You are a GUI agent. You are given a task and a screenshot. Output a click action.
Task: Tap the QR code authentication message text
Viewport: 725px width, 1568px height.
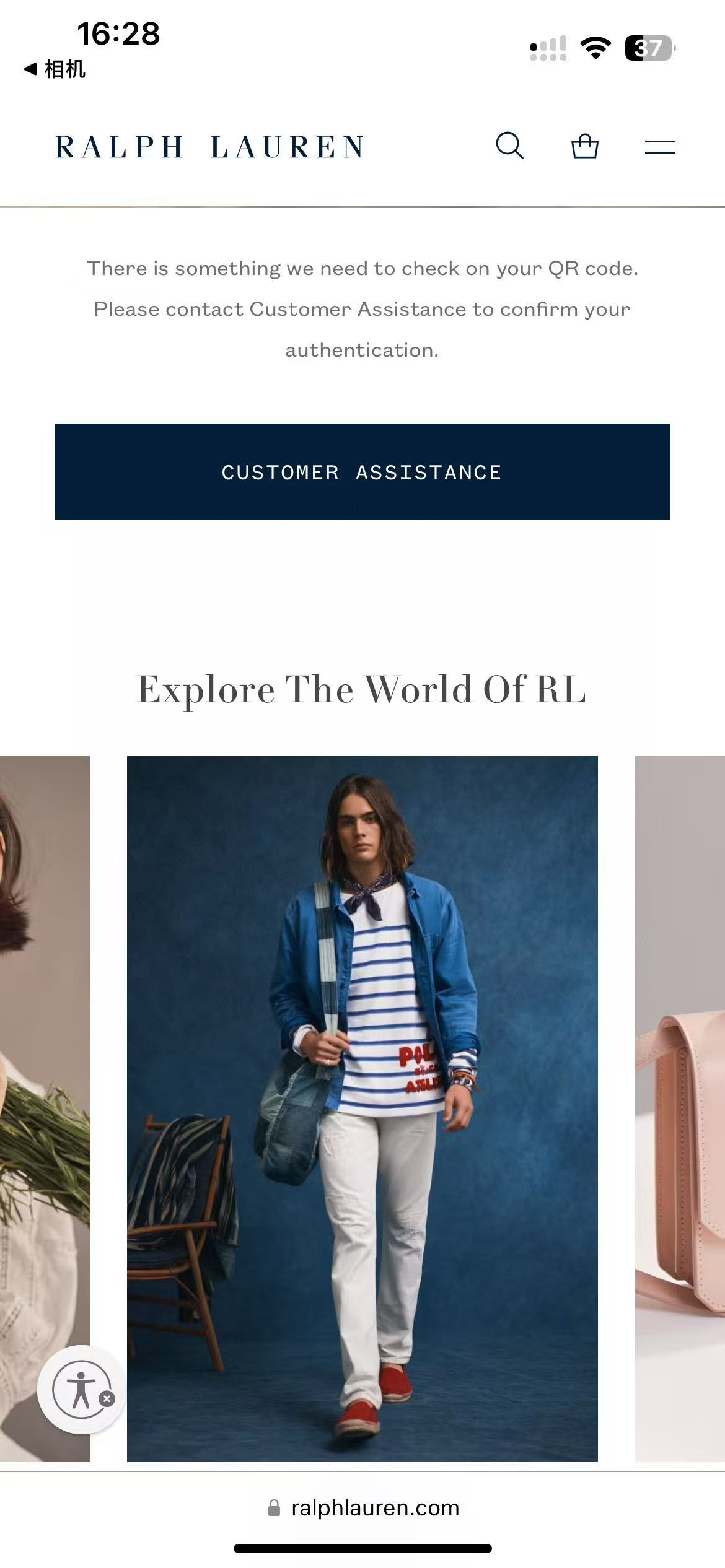coord(362,309)
